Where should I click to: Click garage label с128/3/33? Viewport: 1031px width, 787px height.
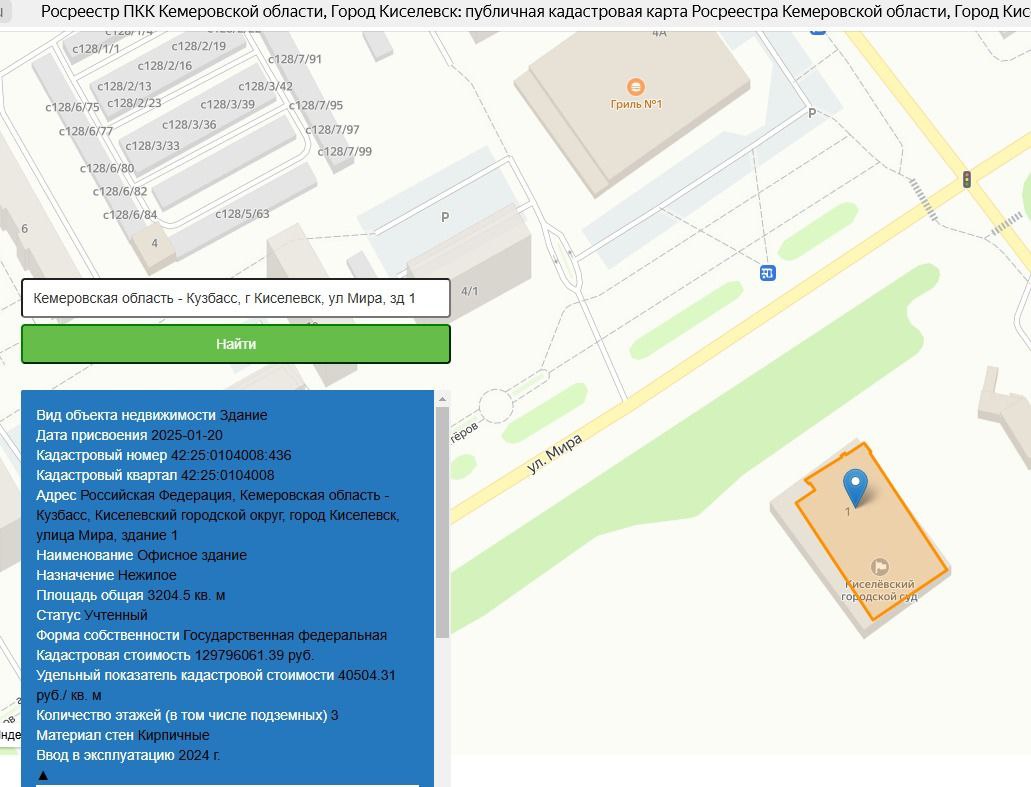pyautogui.click(x=153, y=146)
